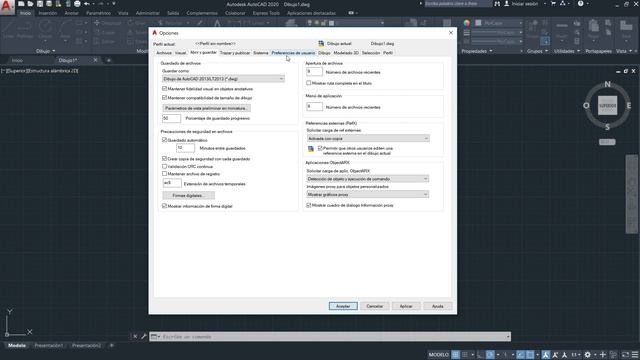
Task: Click the Save quick-access icon
Action: click(x=40, y=4)
